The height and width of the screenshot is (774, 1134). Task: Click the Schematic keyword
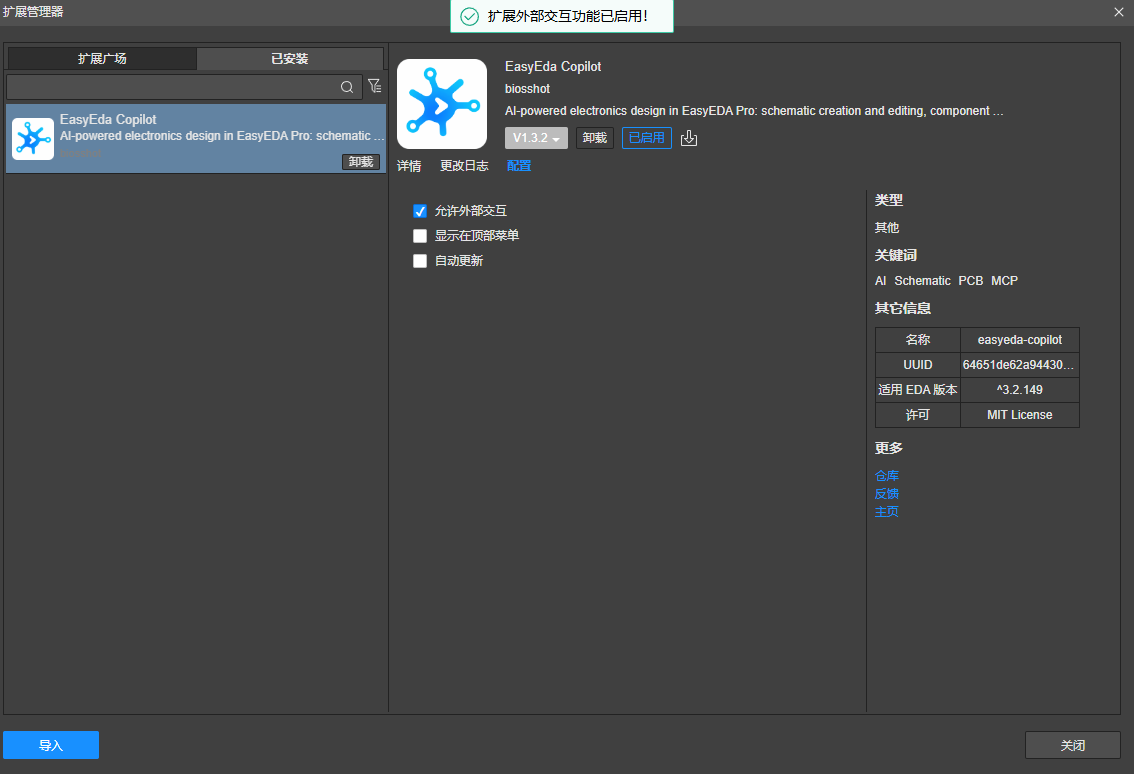(922, 281)
